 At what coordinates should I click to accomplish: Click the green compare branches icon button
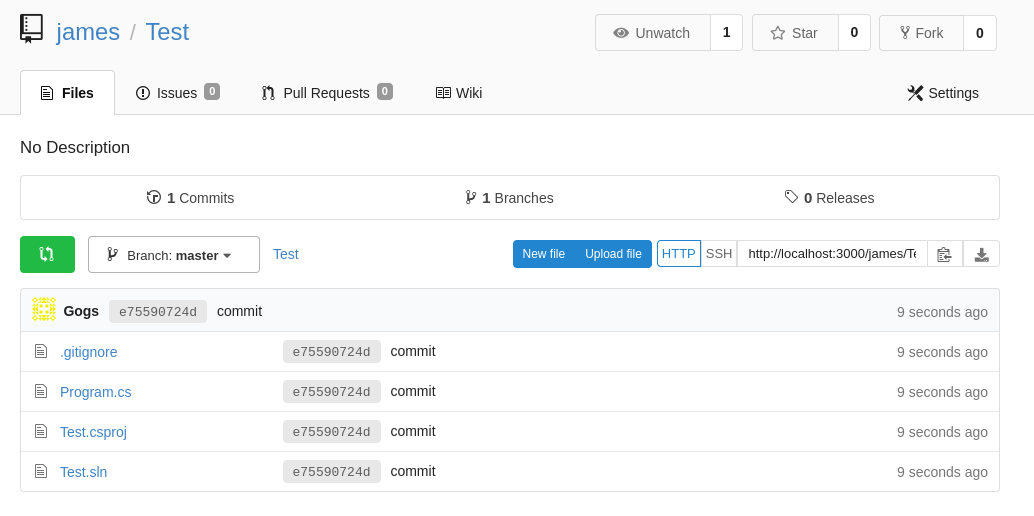pos(47,254)
